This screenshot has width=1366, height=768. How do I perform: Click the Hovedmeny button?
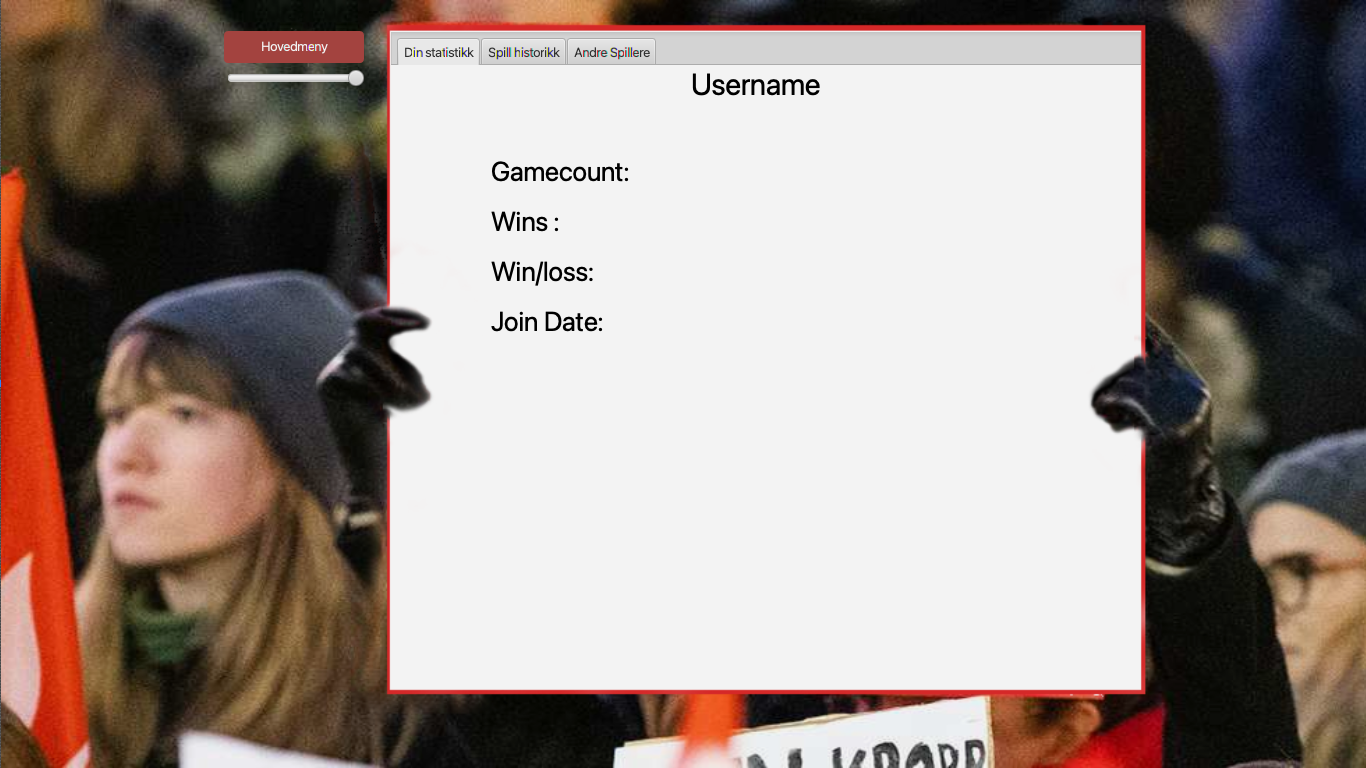(x=294, y=47)
